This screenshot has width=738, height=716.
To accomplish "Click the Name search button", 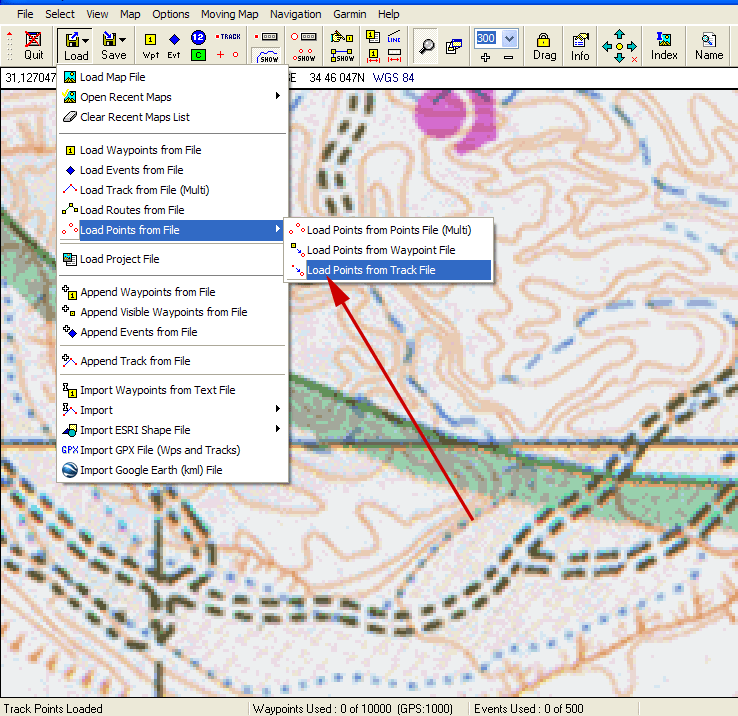I will pyautogui.click(x=709, y=46).
